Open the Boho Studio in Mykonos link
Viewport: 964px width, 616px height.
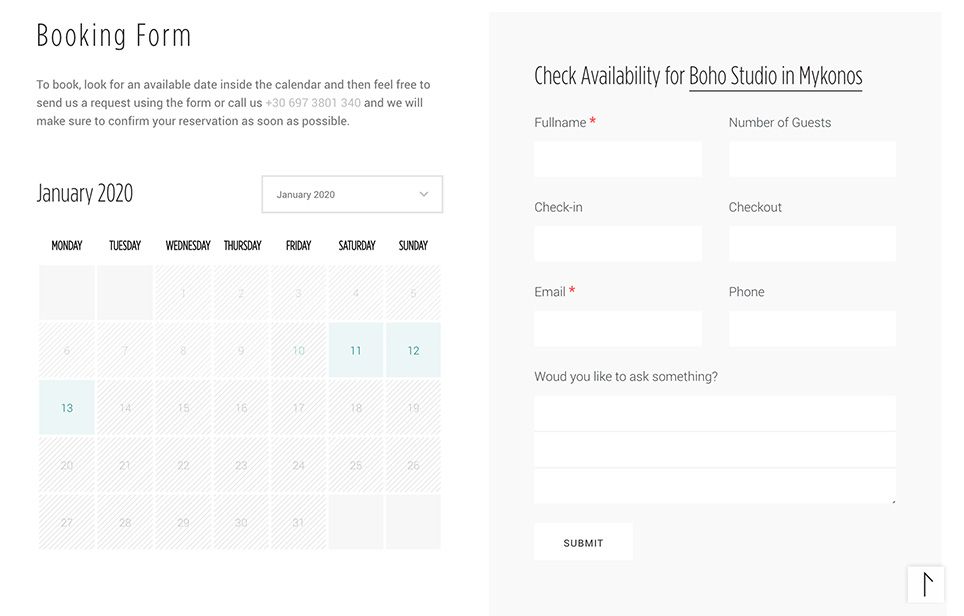point(775,76)
